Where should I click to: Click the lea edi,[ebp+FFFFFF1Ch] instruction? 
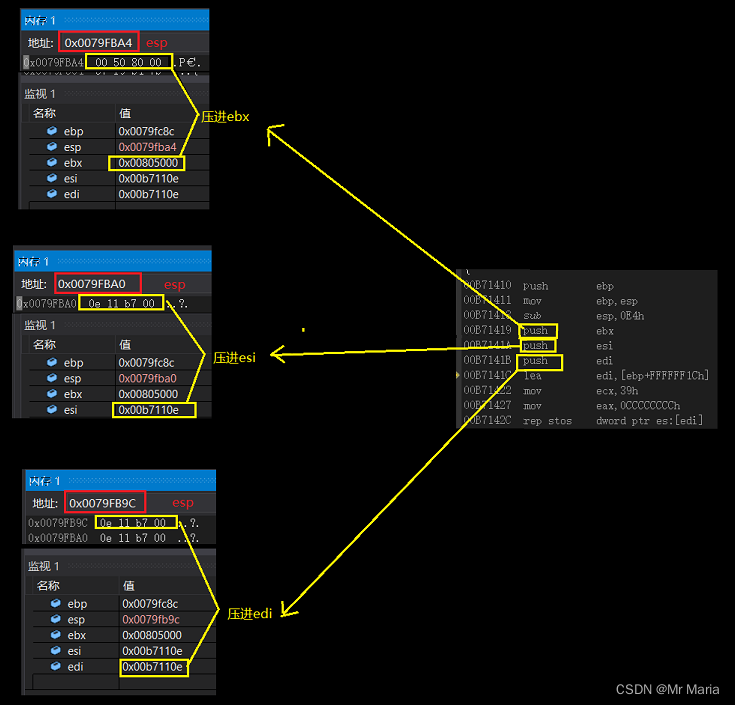(586, 375)
